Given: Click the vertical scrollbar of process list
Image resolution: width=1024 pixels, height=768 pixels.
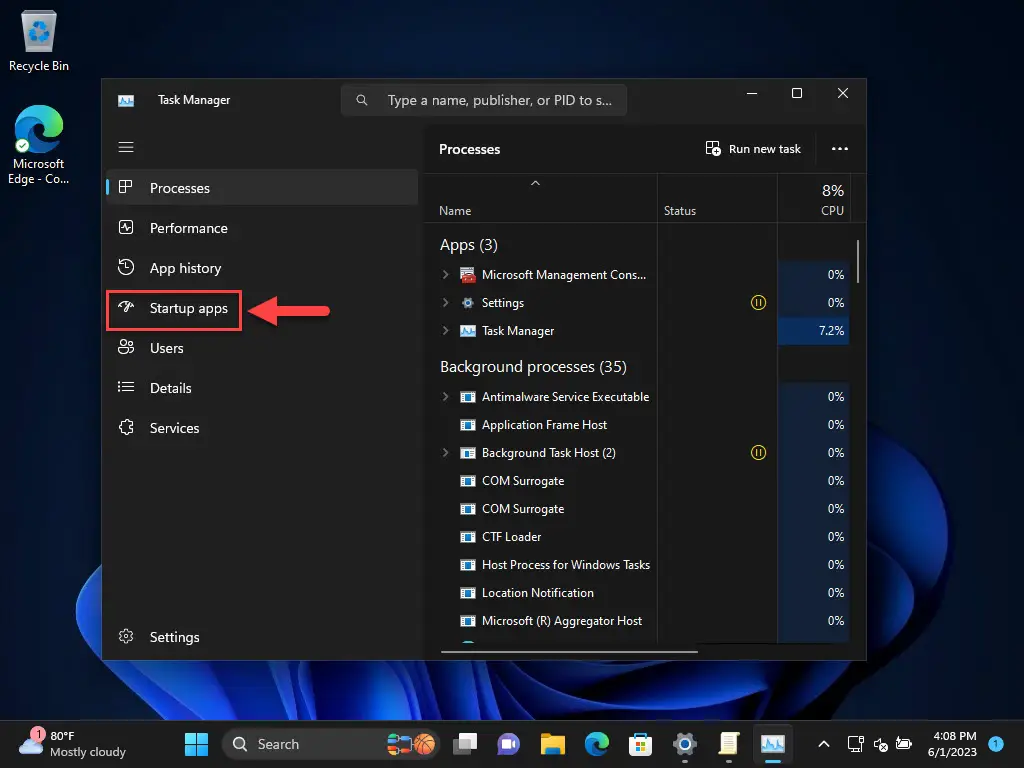Looking at the screenshot, I should [x=857, y=261].
